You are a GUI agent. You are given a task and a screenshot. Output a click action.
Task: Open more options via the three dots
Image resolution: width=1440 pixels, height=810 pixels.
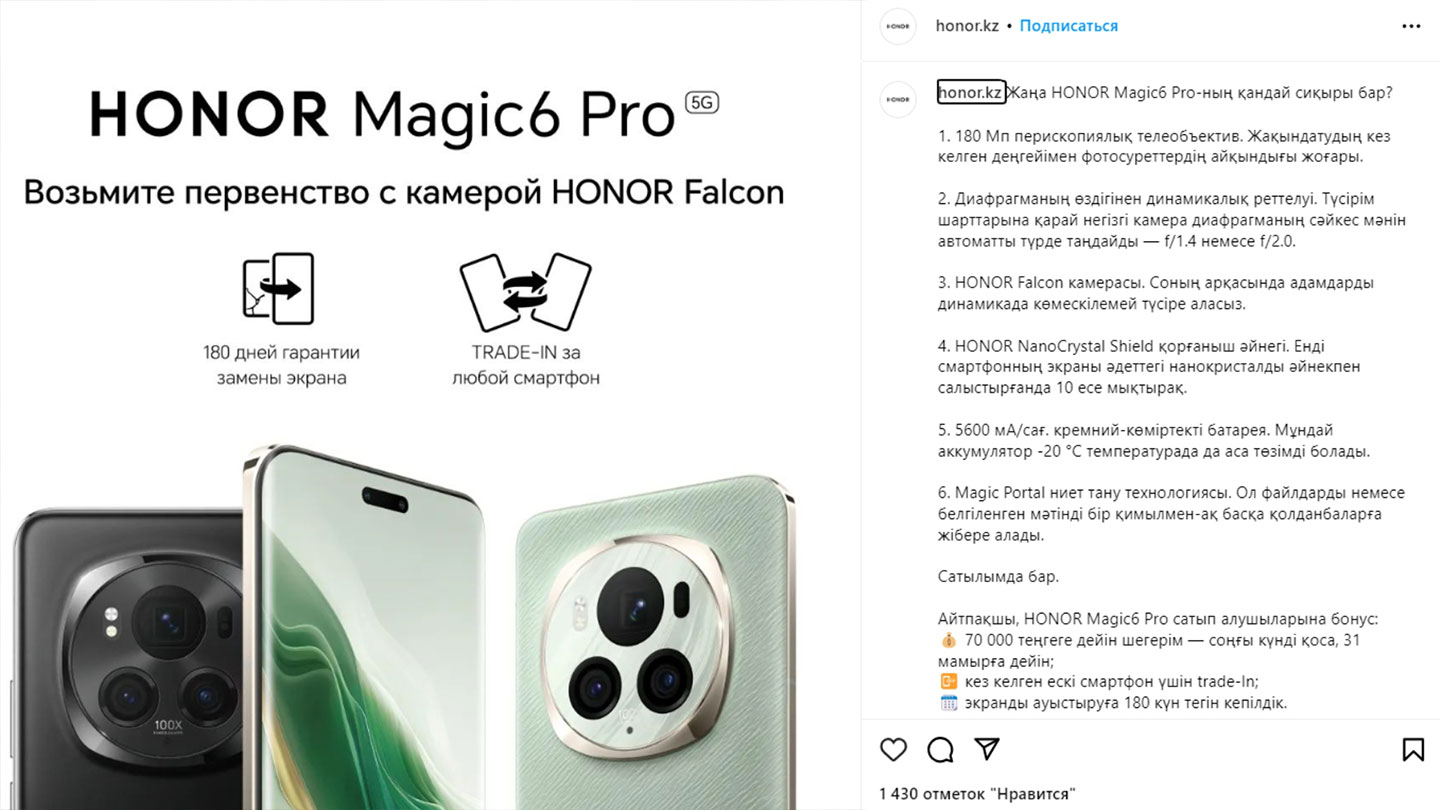1412,26
